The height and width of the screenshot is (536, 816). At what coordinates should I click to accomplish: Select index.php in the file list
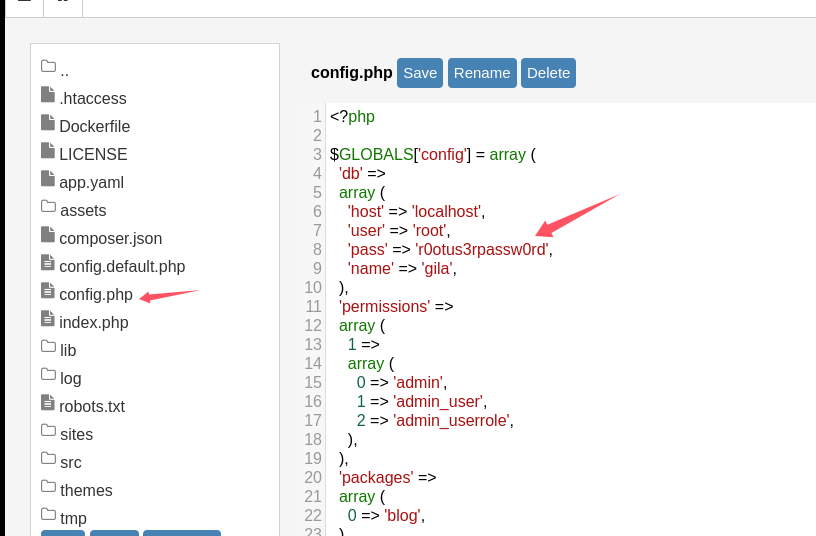pos(93,323)
